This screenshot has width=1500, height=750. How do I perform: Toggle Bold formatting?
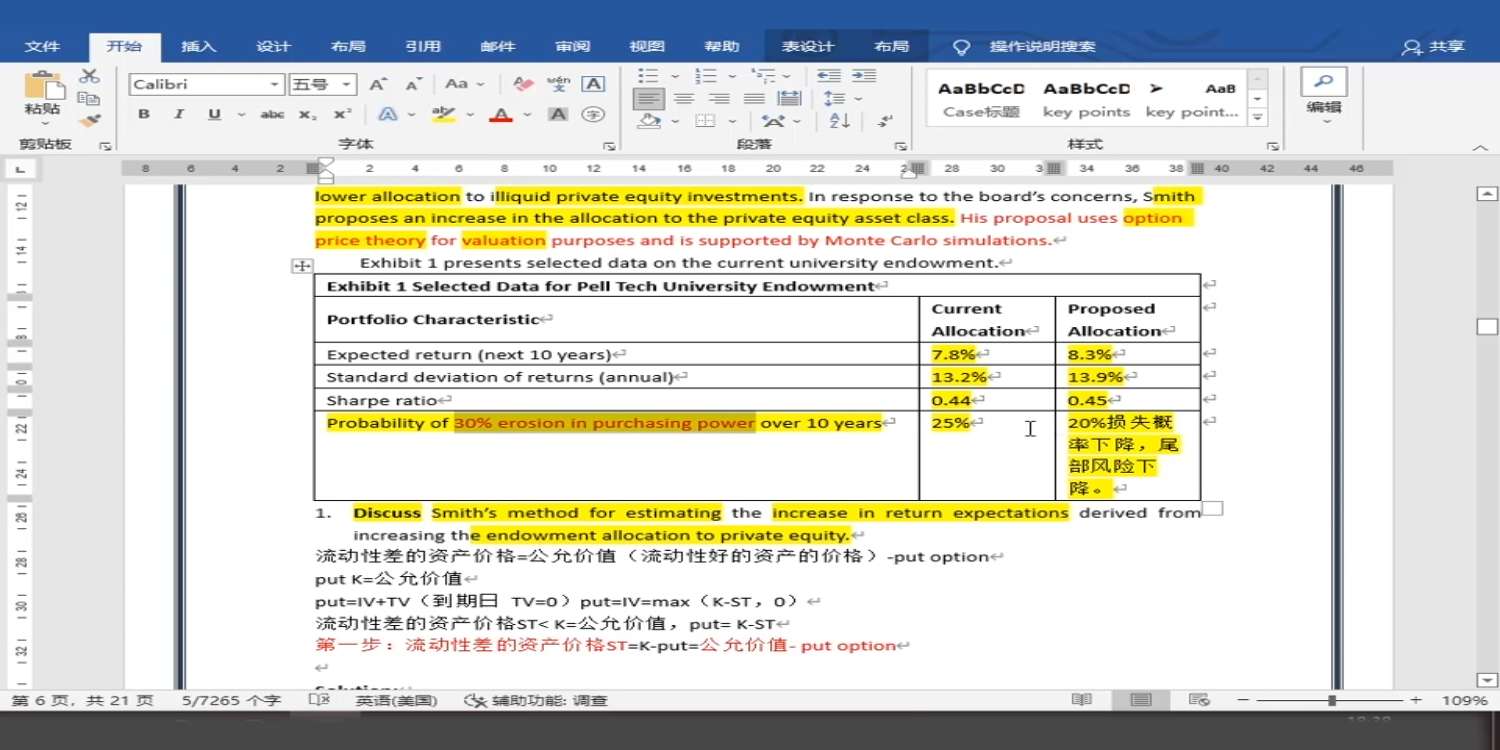[144, 115]
